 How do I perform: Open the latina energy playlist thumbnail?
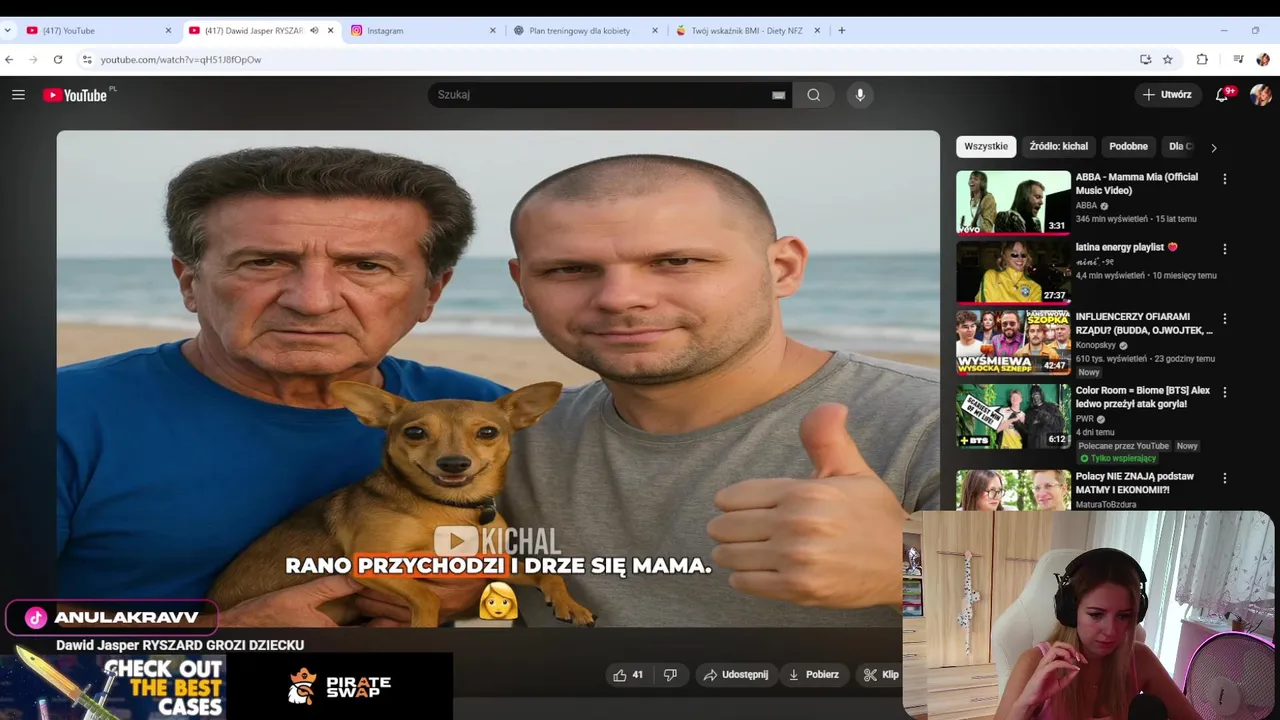1013,272
